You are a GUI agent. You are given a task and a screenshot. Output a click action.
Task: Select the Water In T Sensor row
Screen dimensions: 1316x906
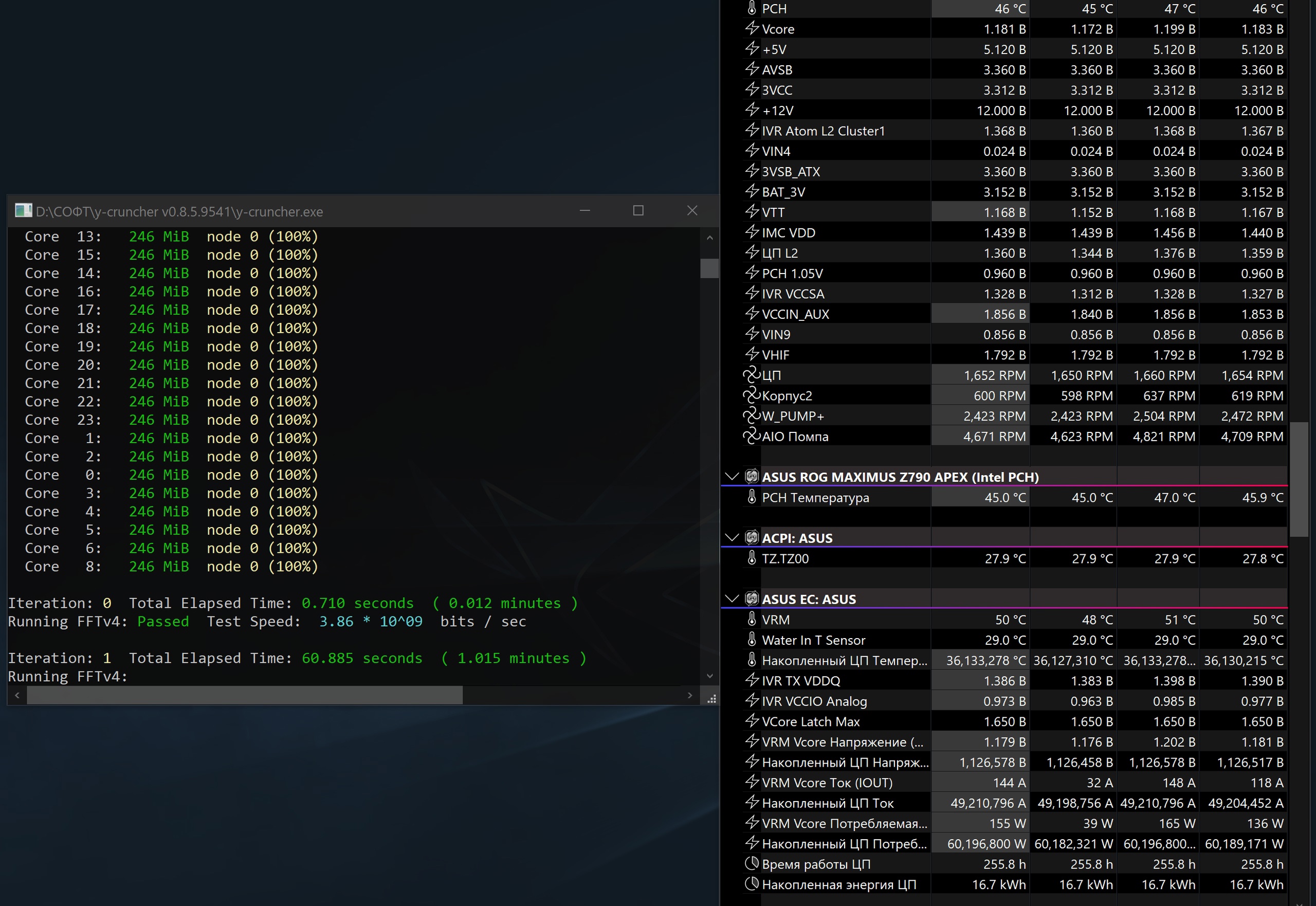813,640
